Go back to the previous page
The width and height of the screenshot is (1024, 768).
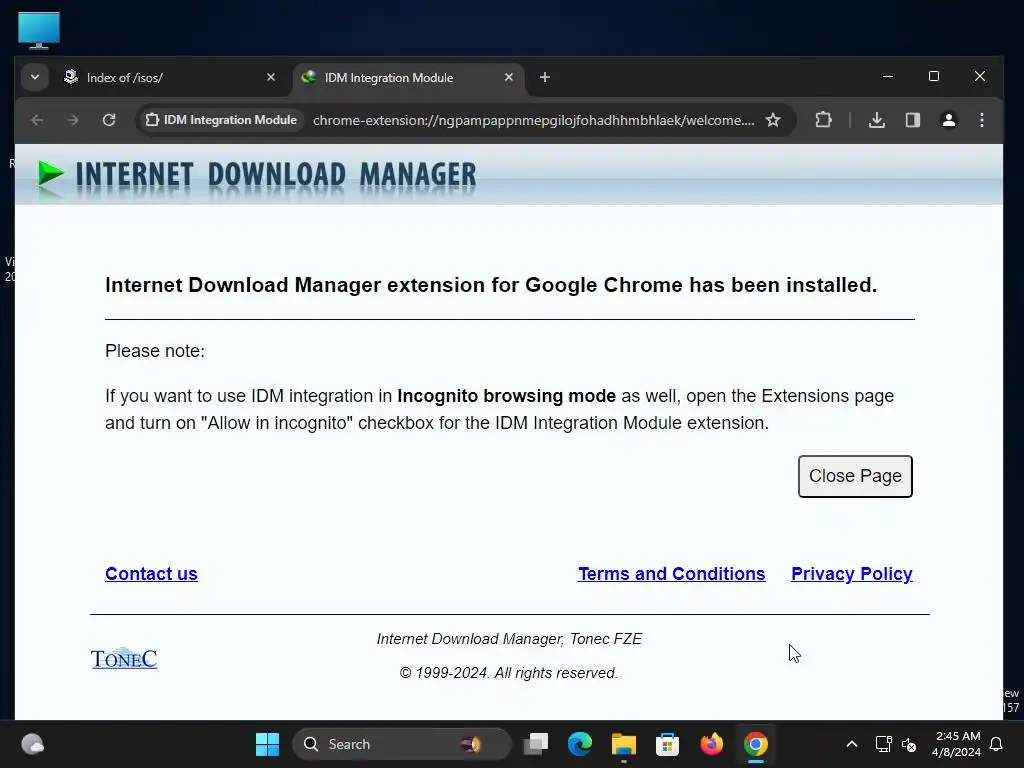coord(37,120)
